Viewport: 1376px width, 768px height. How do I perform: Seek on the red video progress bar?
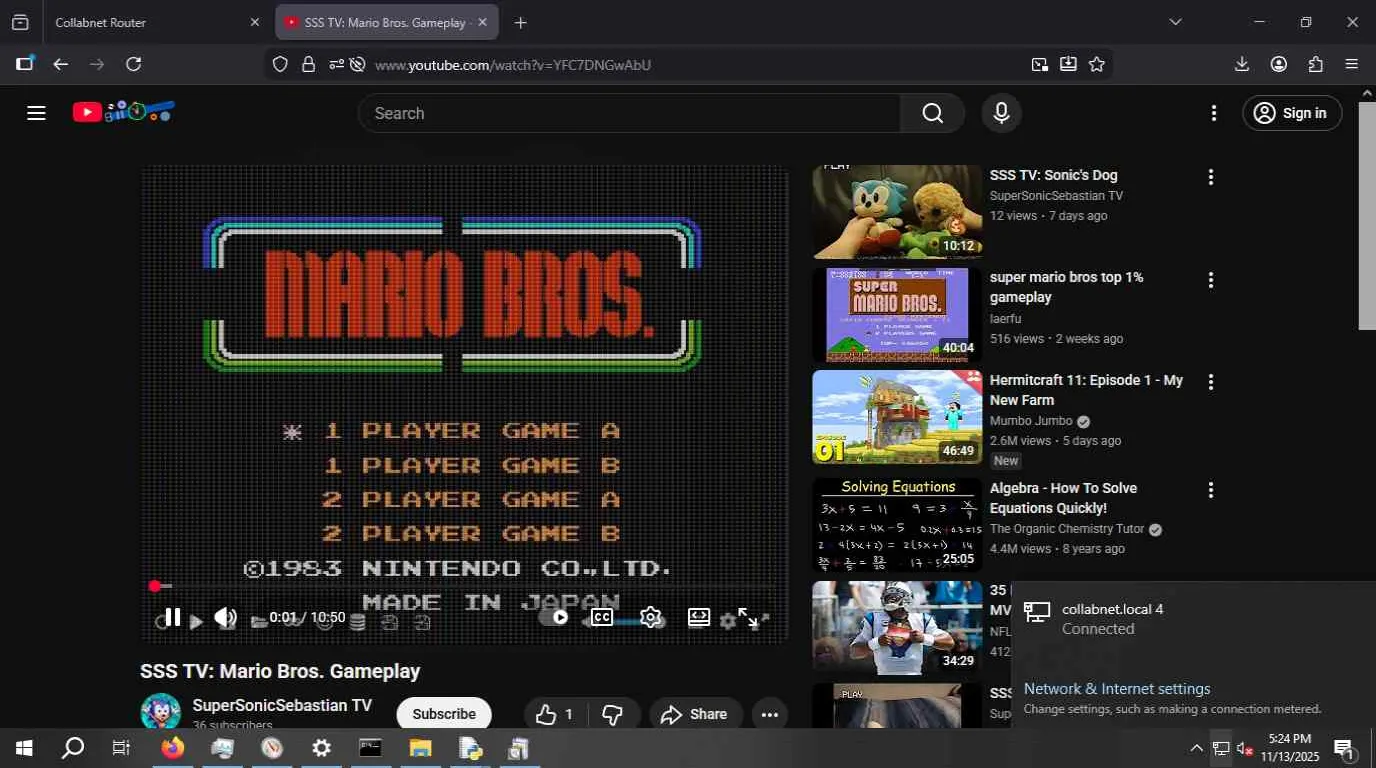point(464,586)
